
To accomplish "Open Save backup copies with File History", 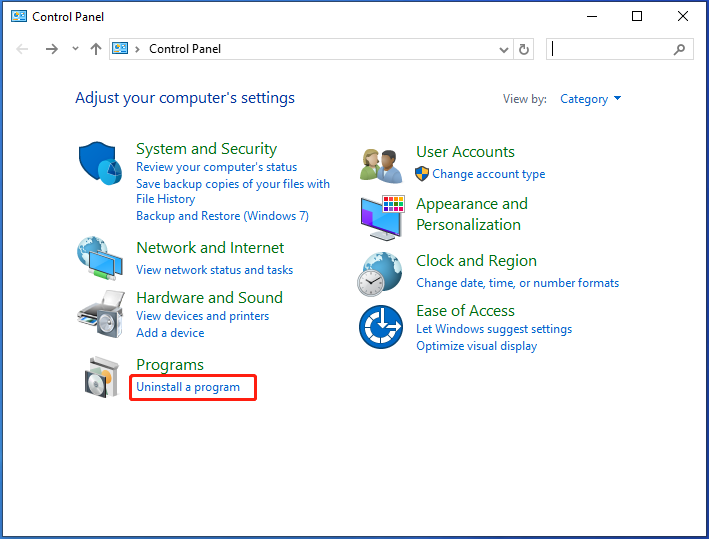I will tap(233, 191).
